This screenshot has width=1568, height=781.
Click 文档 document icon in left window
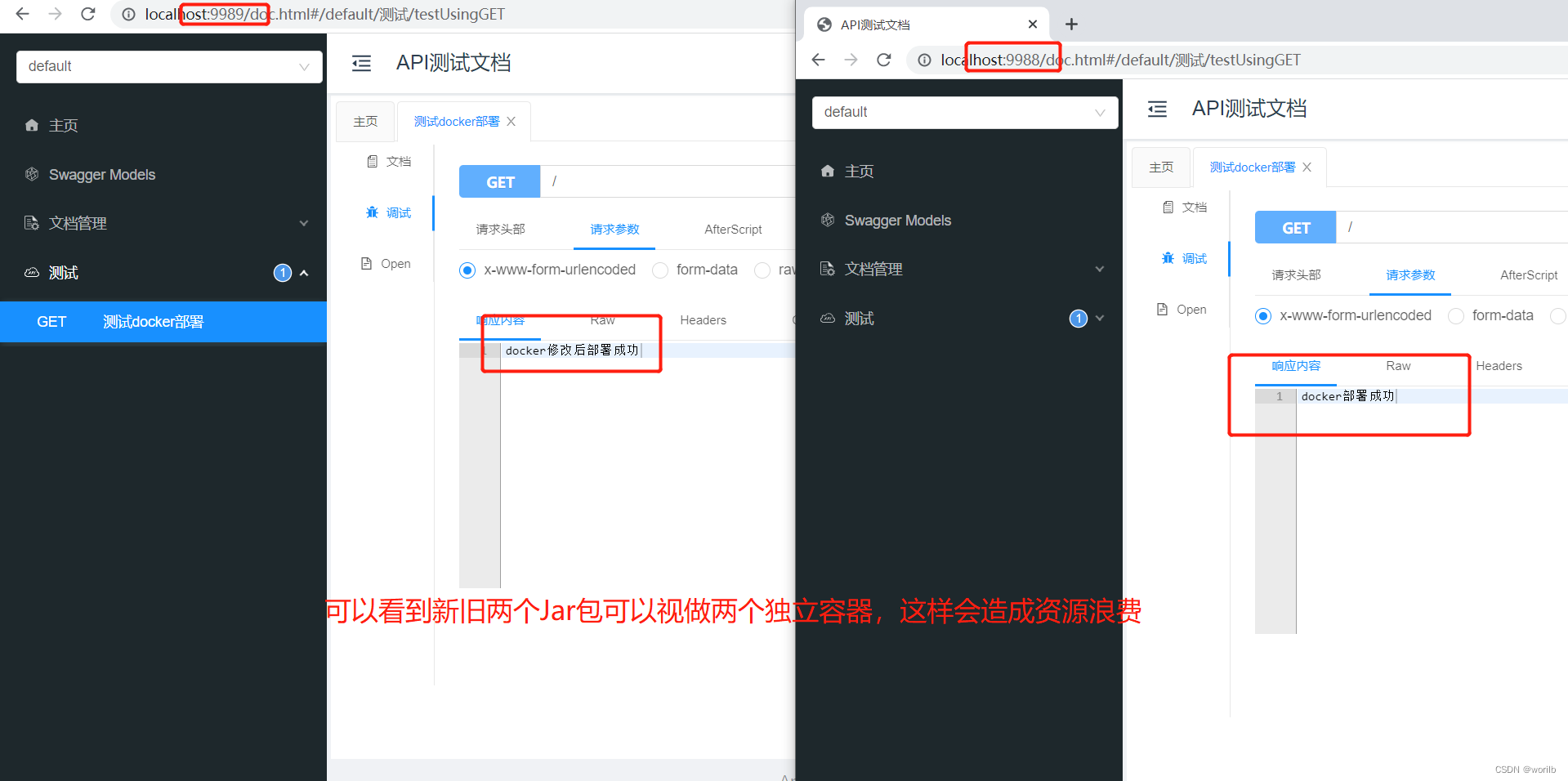point(373,161)
